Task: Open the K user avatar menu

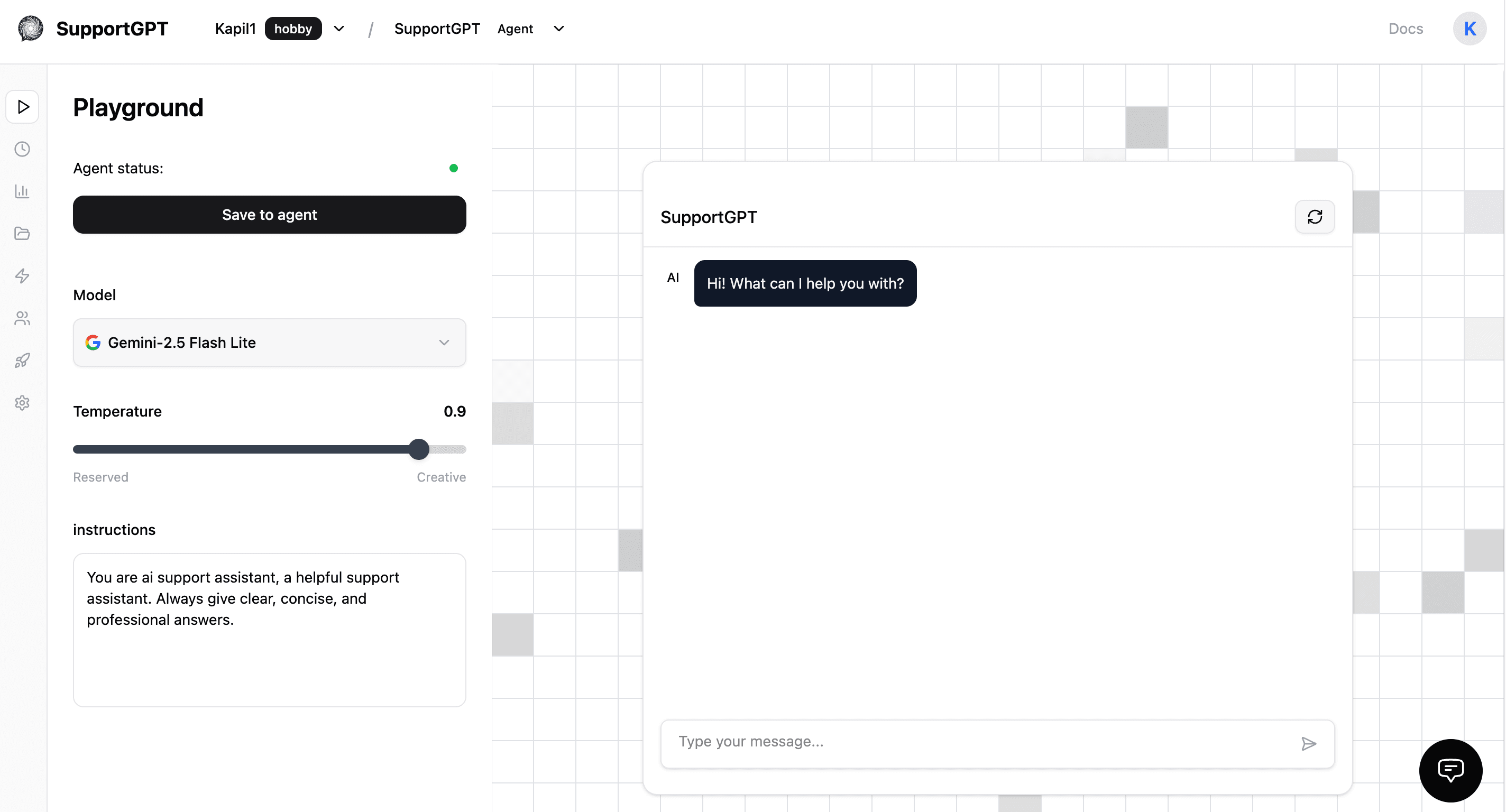Action: pos(1469,29)
